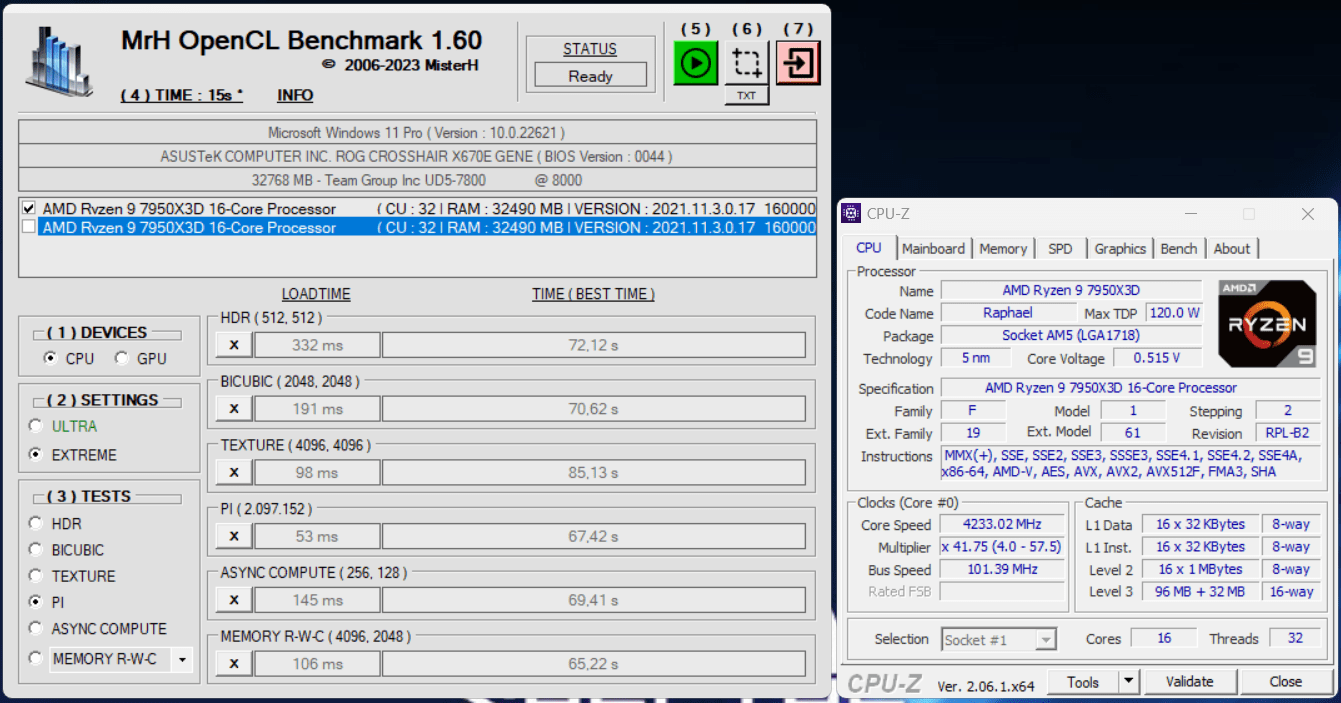Click the Microsoft Windows 11 Pro info row
1341x703 pixels.
[x=417, y=132]
